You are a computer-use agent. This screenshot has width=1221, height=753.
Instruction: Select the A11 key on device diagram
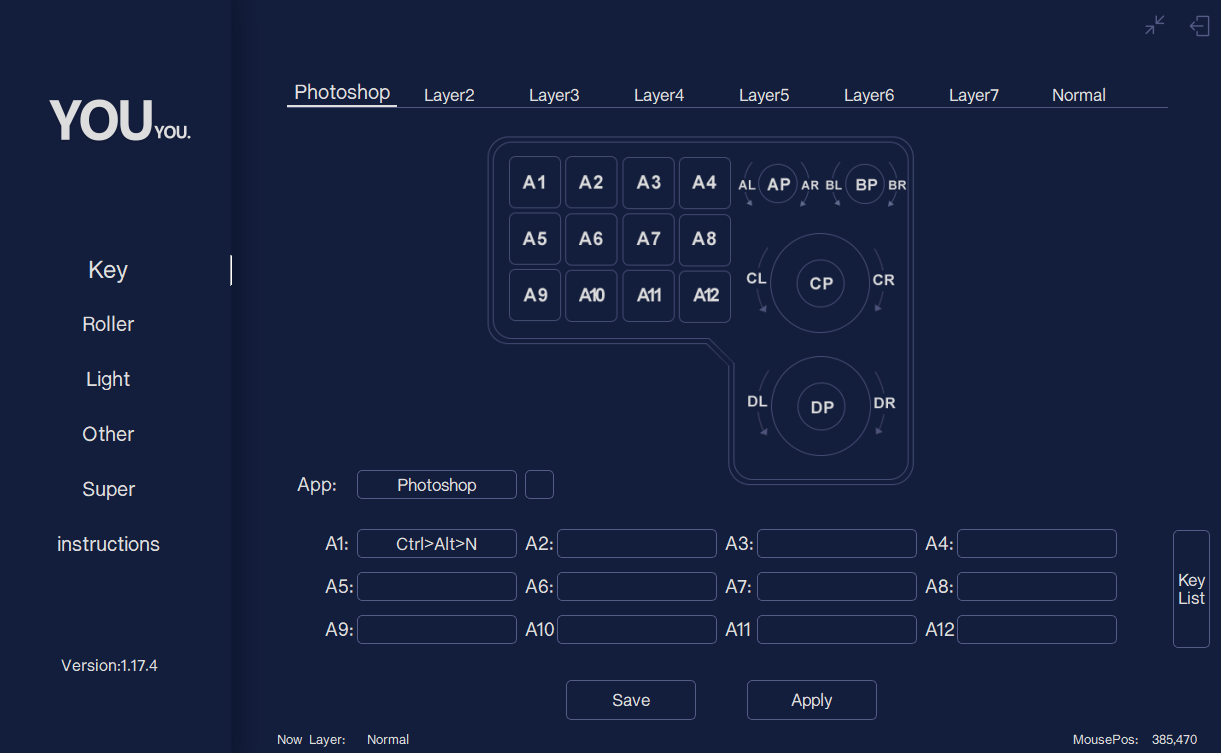coord(648,295)
